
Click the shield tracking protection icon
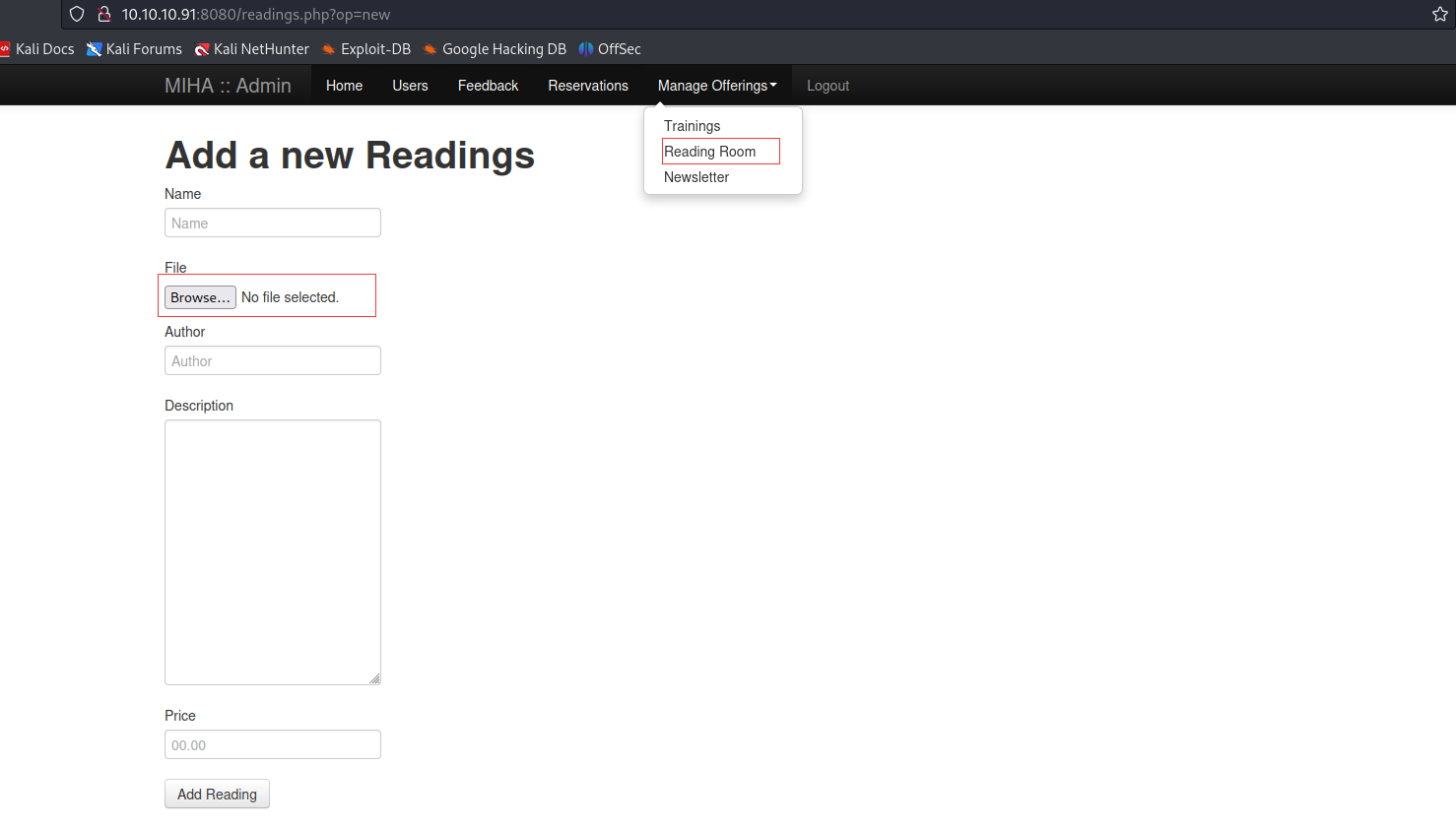click(77, 14)
